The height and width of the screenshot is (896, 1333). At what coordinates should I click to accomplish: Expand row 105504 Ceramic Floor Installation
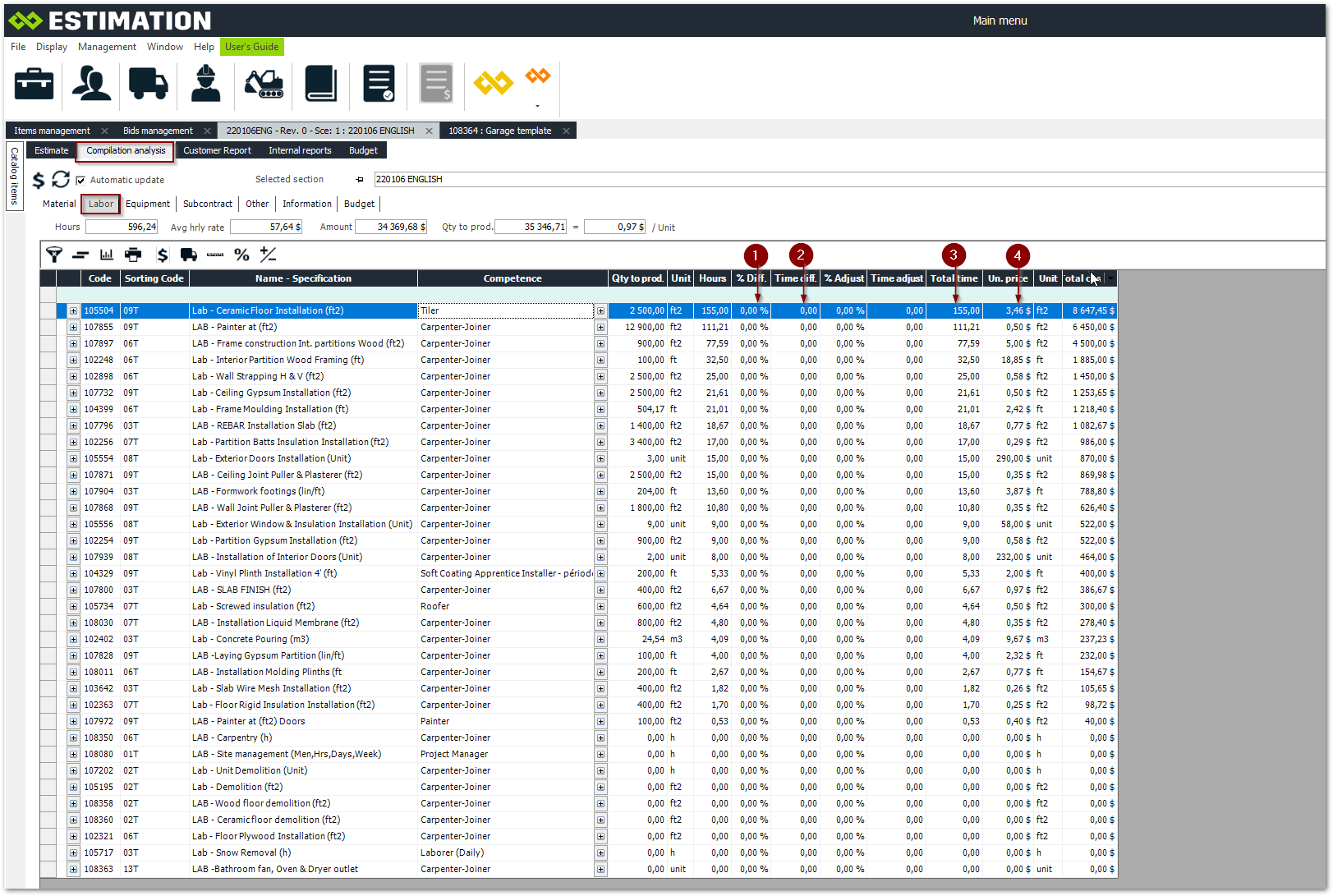(73, 311)
